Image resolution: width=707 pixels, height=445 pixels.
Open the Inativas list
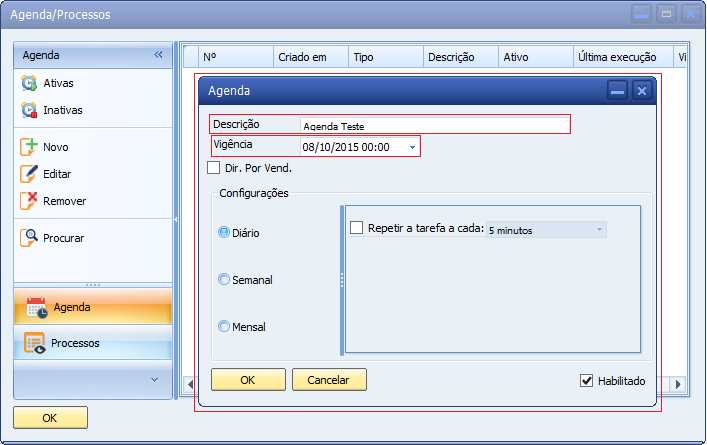(63, 110)
